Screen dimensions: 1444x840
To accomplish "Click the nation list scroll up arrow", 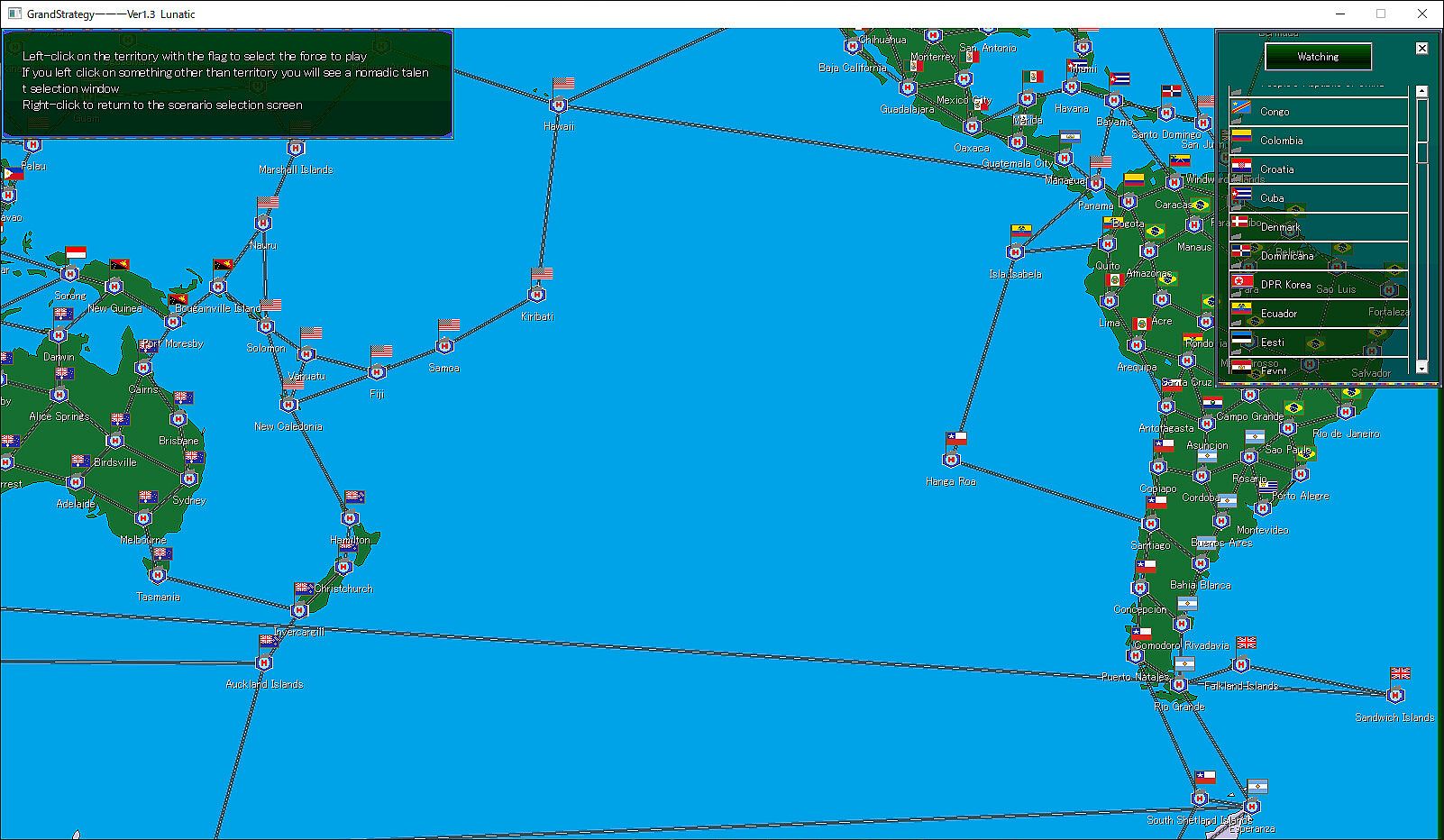I will [1421, 91].
